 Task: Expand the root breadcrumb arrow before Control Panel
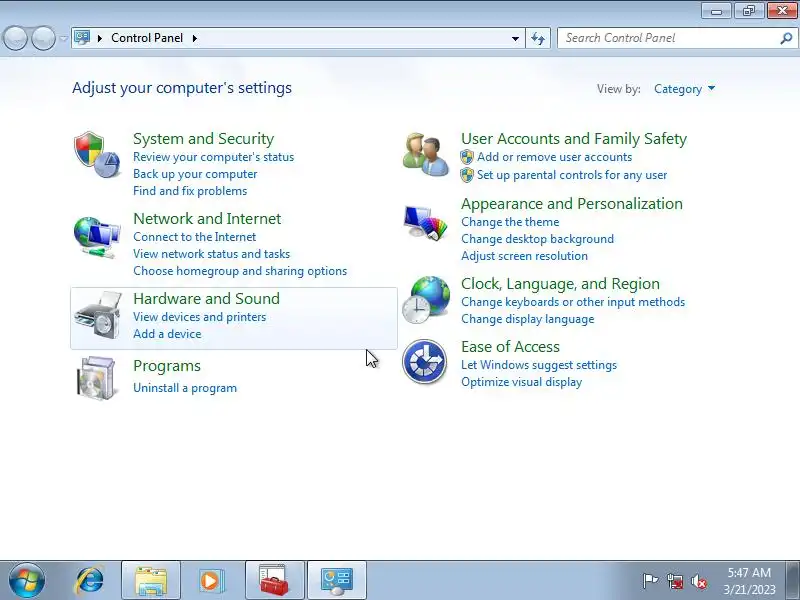pyautogui.click(x=100, y=38)
